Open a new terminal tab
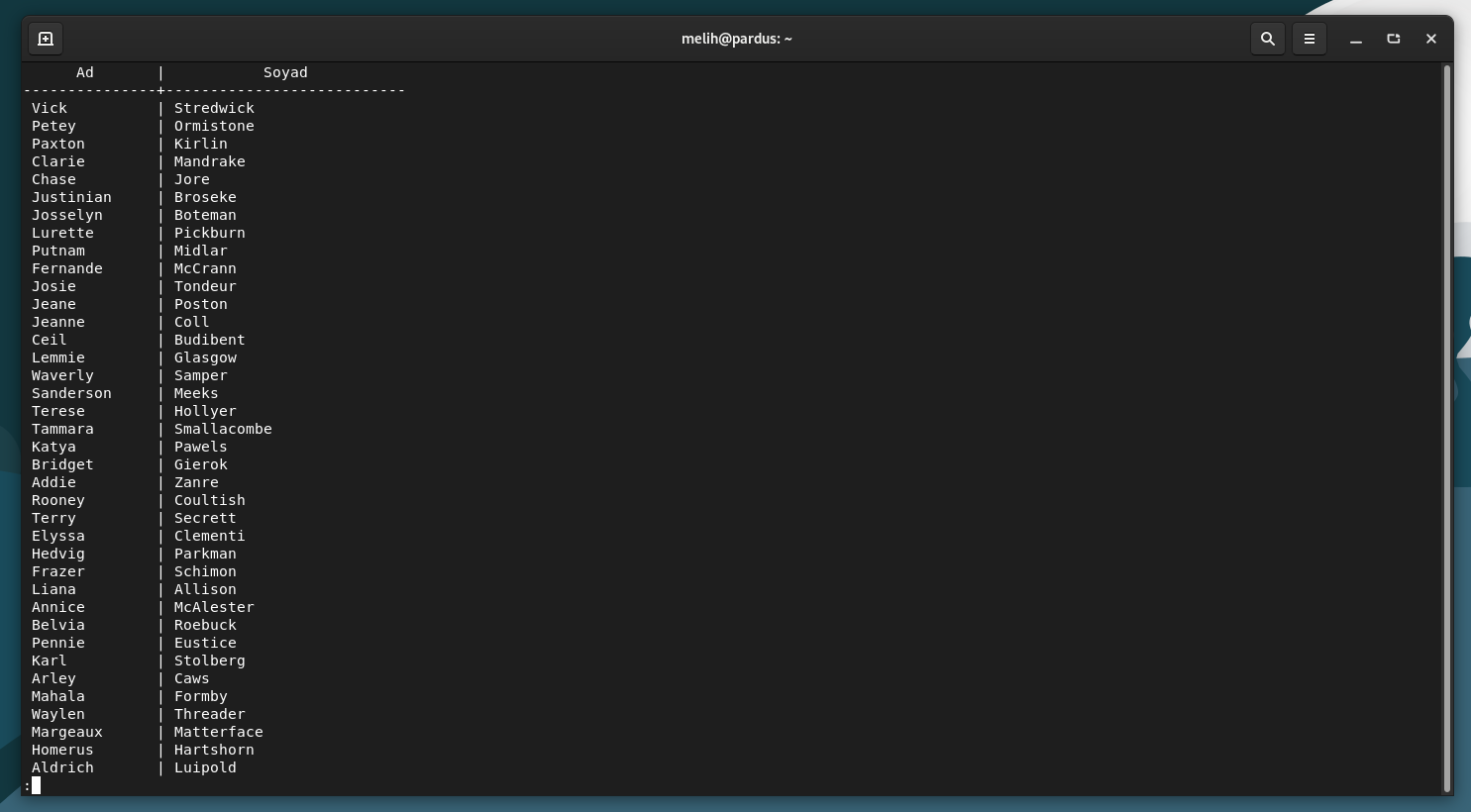The image size is (1471, 812). (46, 39)
